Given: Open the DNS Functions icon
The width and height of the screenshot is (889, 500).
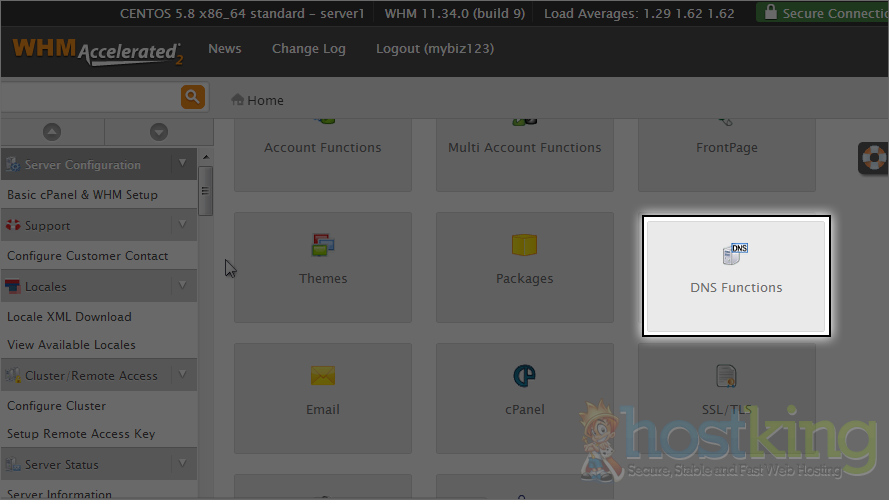Looking at the screenshot, I should tap(736, 254).
